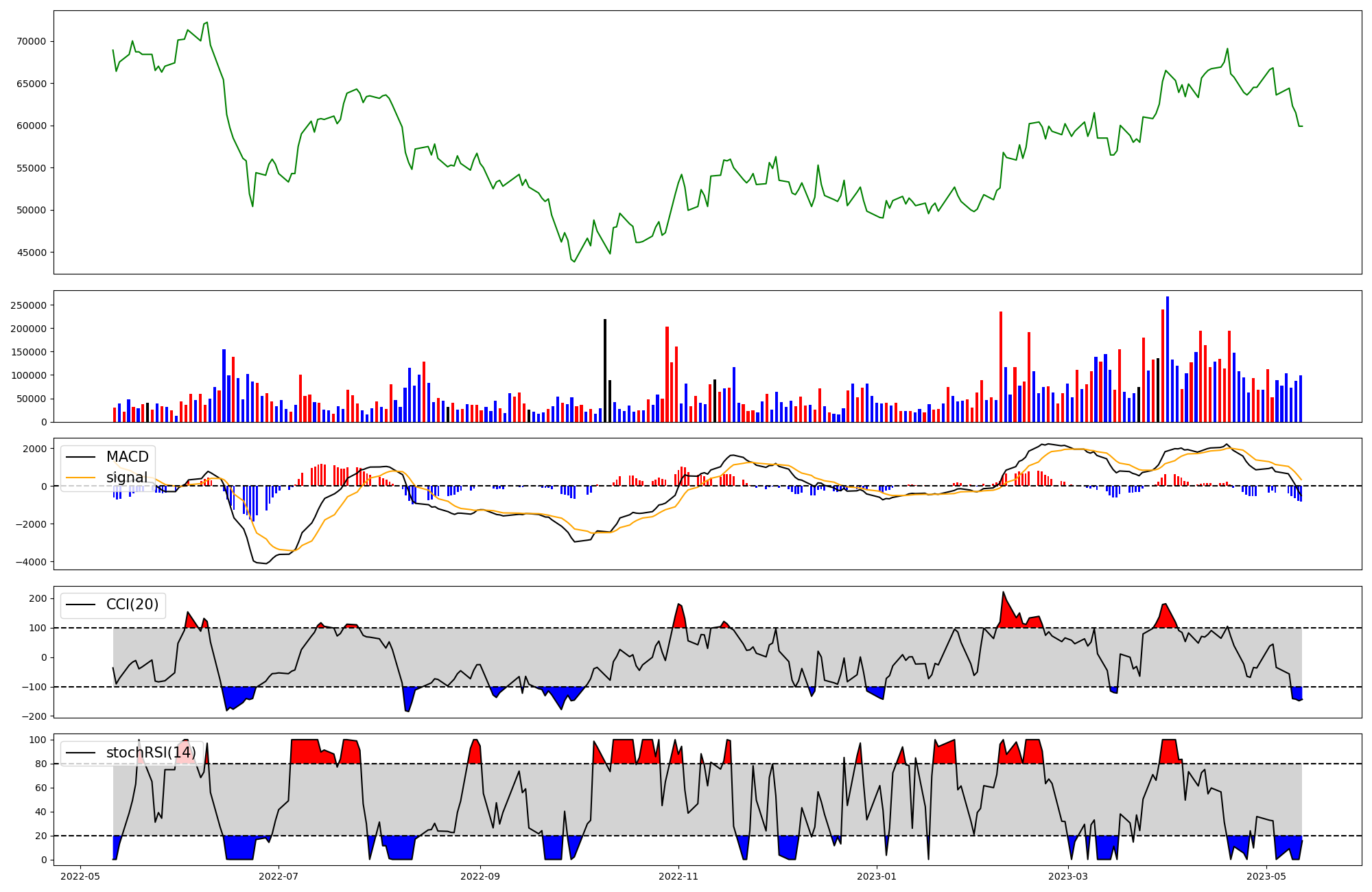Click the black MACD line swatch in legend

coord(82,457)
